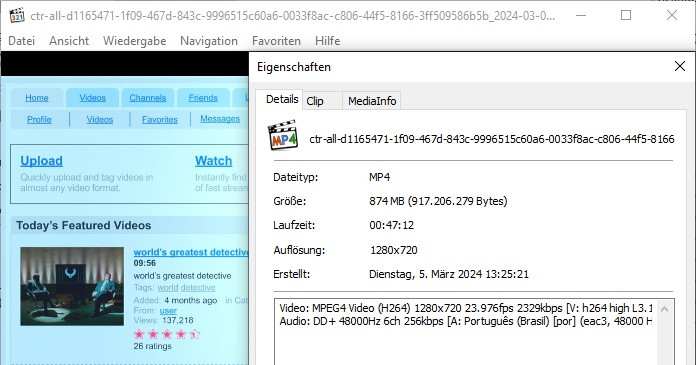Open the Wiedergabe menu
Image resolution: width=696 pixels, height=365 pixels.
134,41
